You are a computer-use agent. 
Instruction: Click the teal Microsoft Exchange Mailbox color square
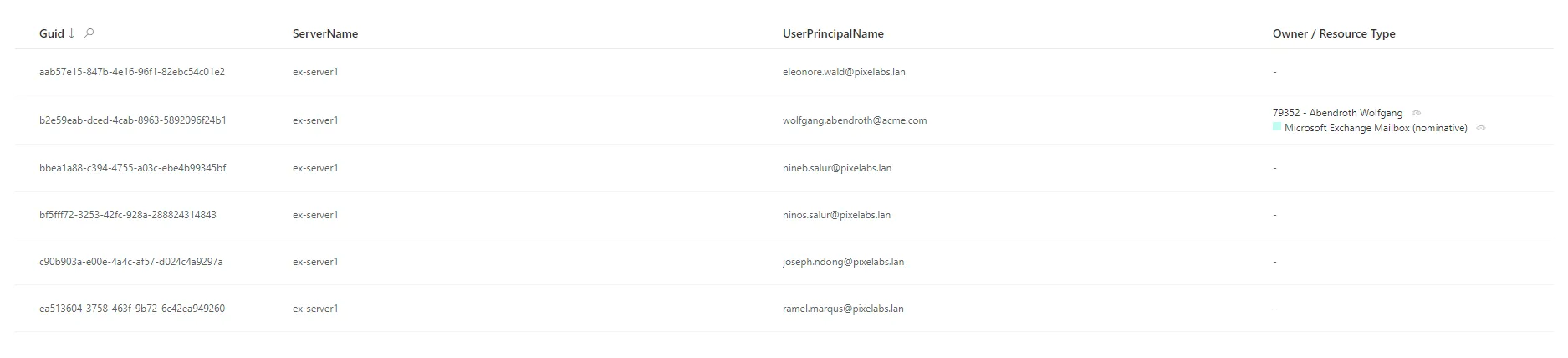1277,127
